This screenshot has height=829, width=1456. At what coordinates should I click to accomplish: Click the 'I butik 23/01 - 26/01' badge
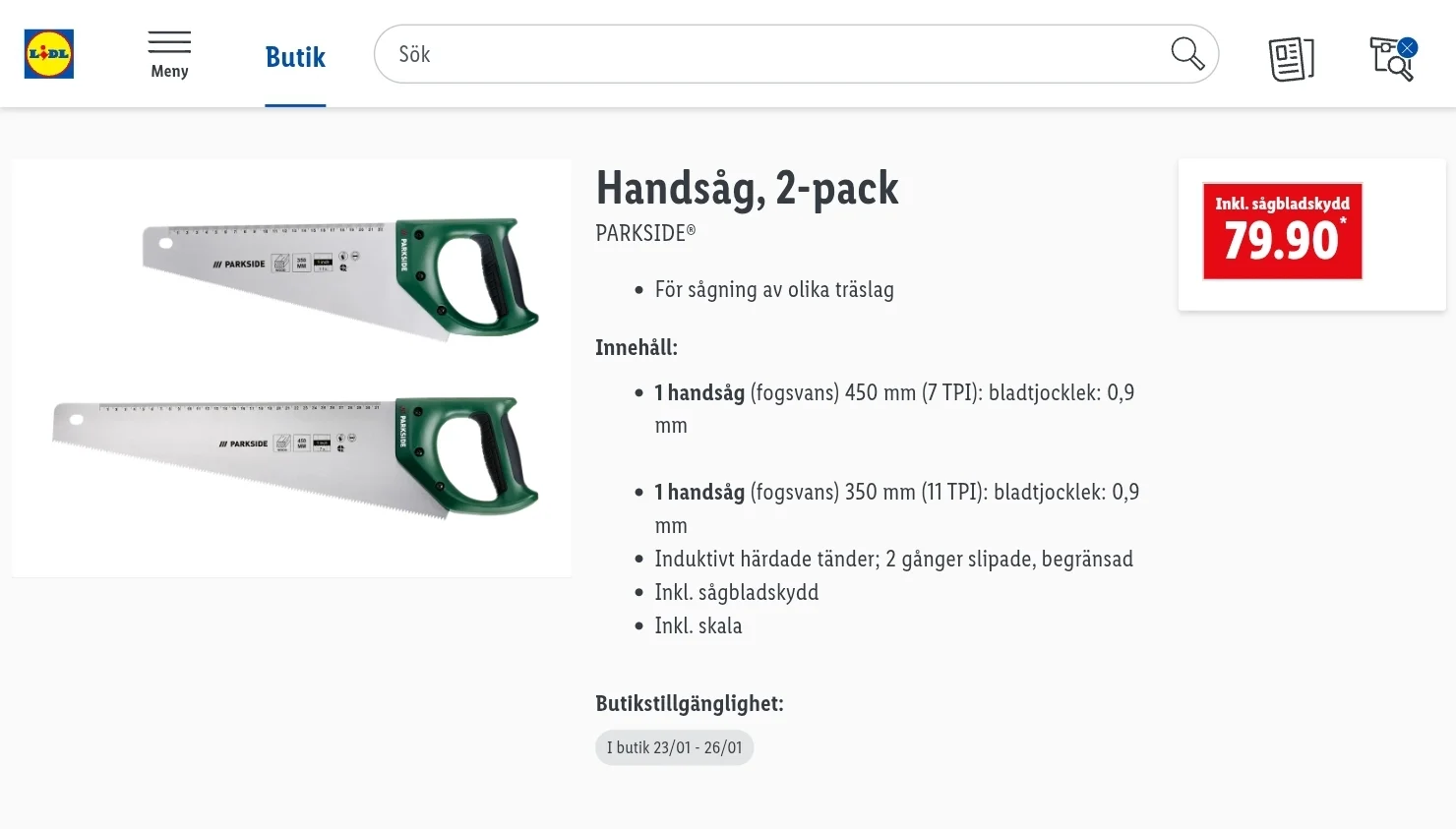point(674,747)
